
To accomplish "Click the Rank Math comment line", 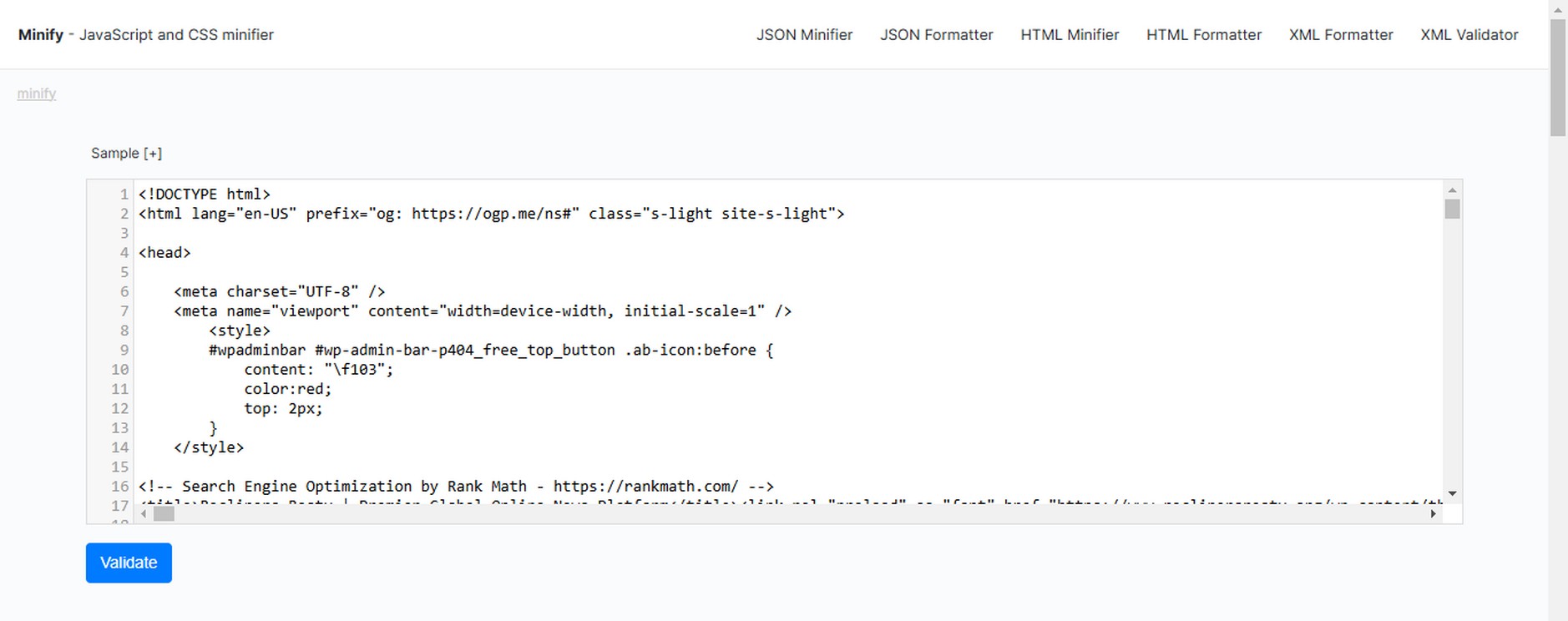I will tap(457, 487).
